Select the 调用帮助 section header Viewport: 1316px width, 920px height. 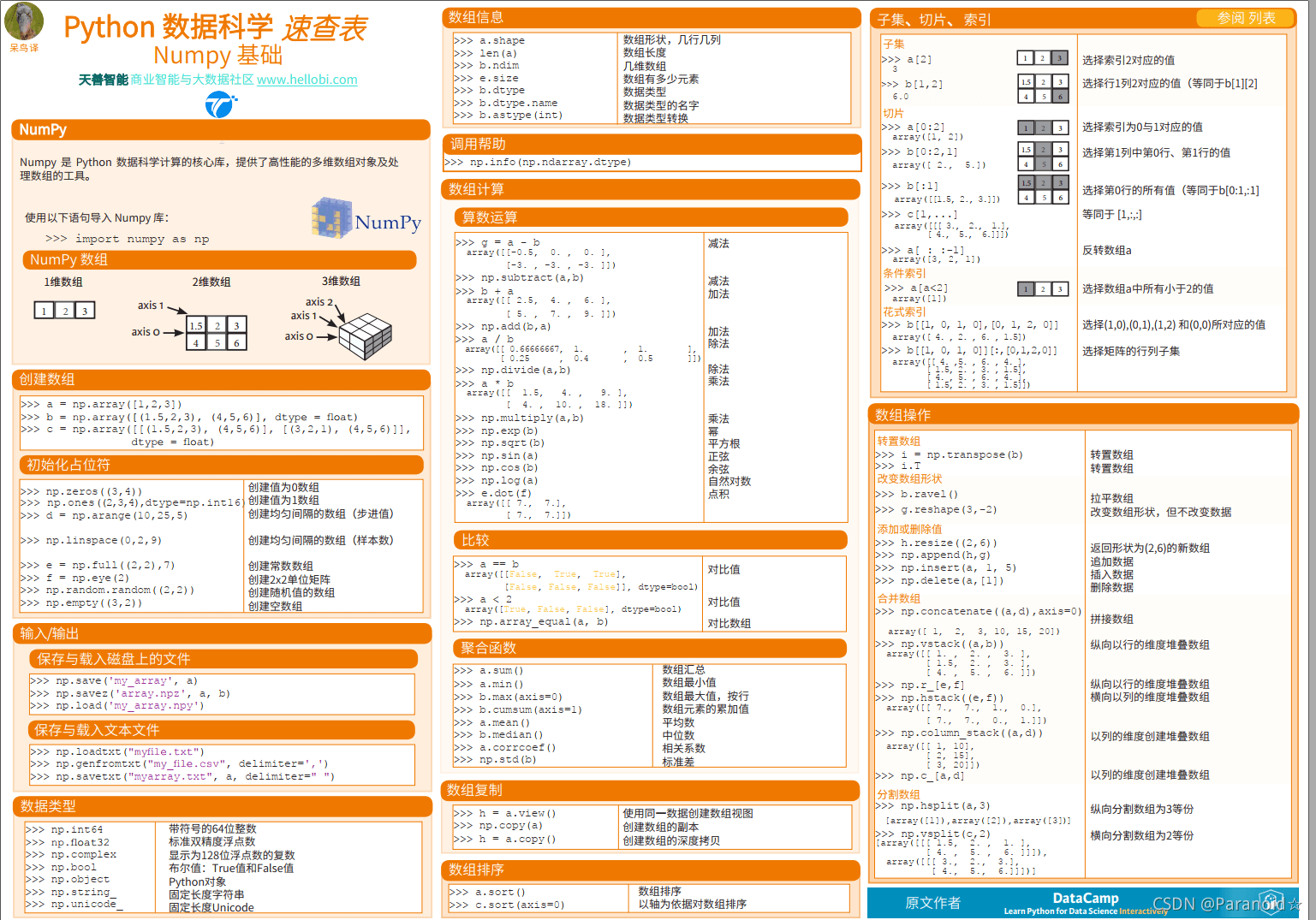point(652,144)
